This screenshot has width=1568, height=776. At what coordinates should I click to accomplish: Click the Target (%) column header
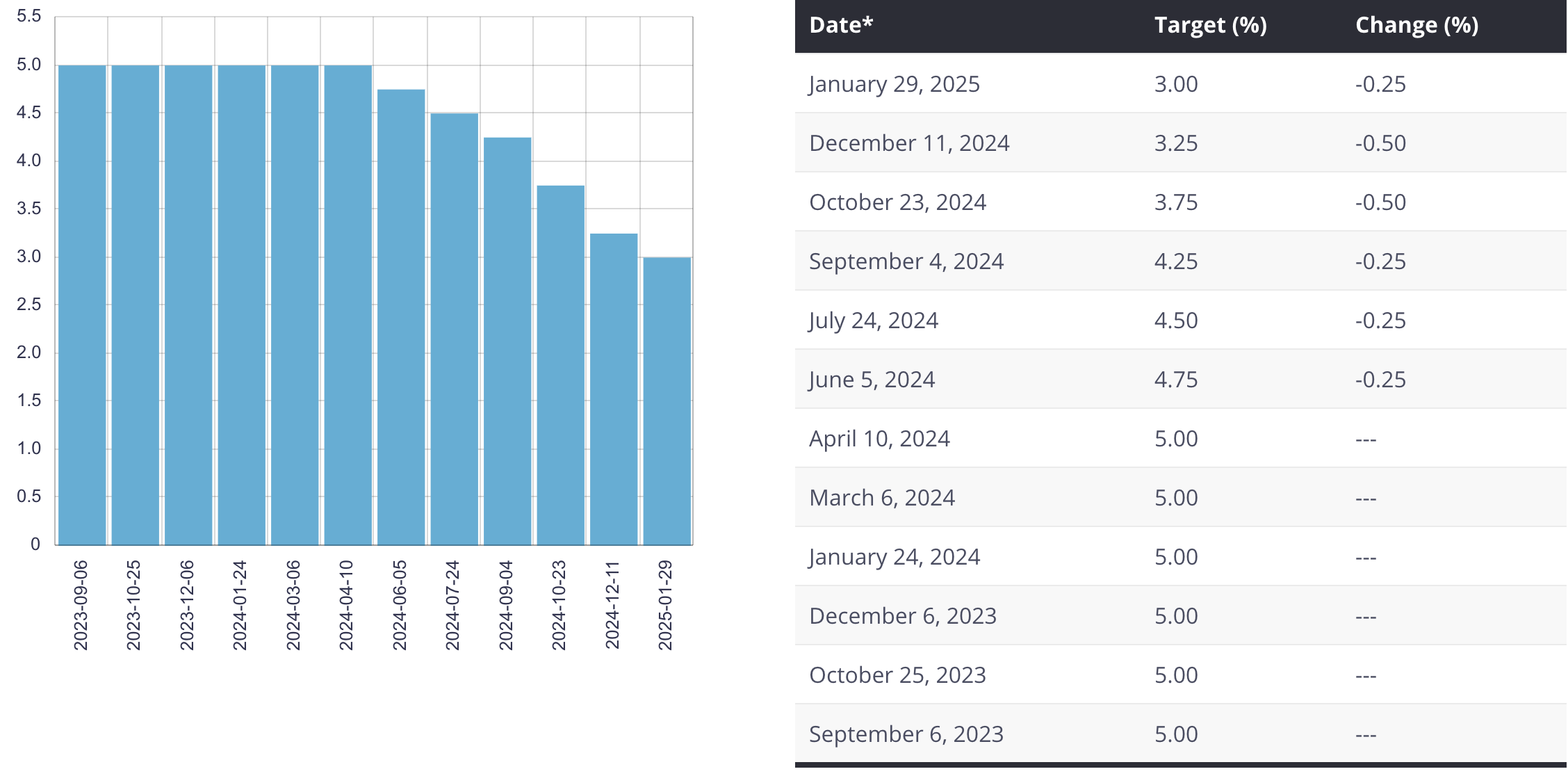pyautogui.click(x=1210, y=26)
